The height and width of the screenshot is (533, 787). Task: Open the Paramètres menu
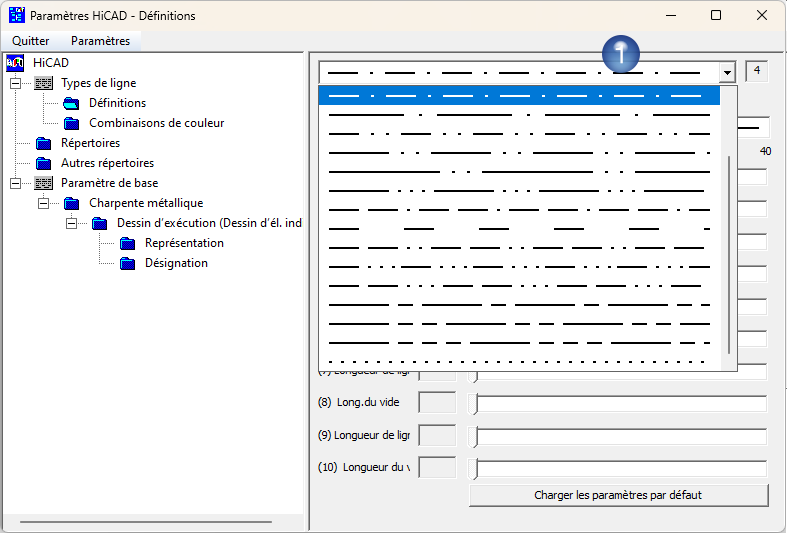click(100, 41)
